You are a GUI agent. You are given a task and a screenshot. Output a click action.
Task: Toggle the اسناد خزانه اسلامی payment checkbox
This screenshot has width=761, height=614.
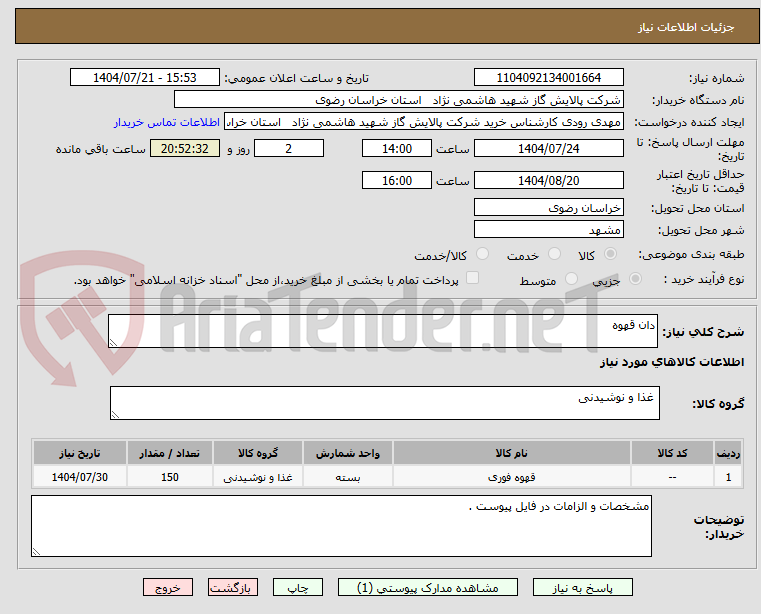coord(473,279)
